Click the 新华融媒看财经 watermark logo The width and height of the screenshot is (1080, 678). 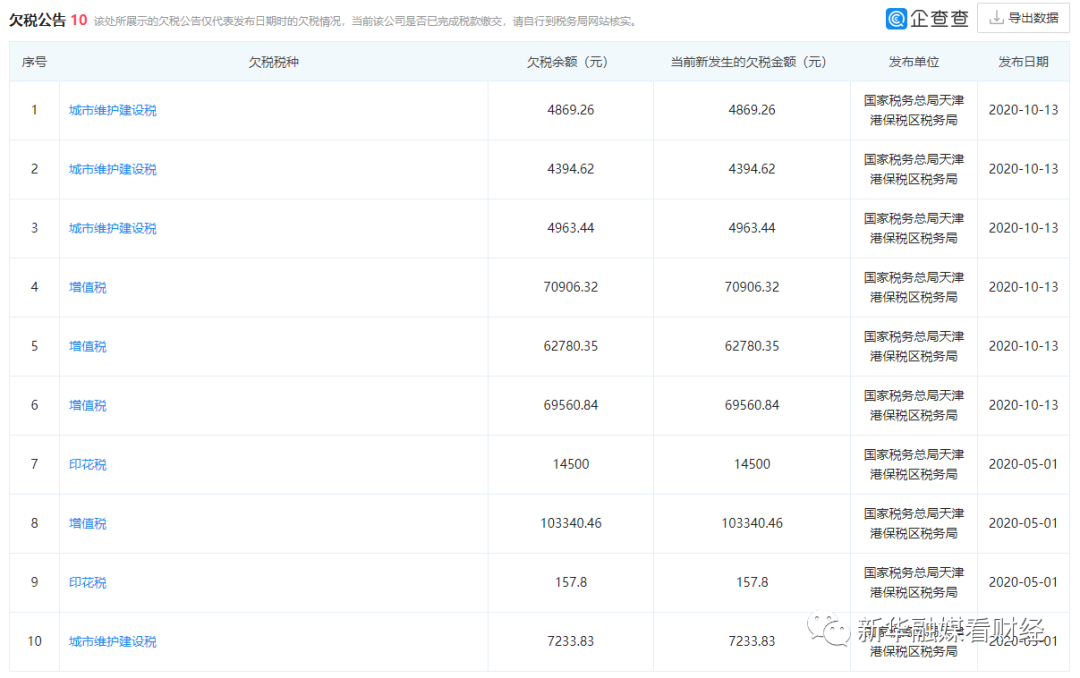coord(827,631)
